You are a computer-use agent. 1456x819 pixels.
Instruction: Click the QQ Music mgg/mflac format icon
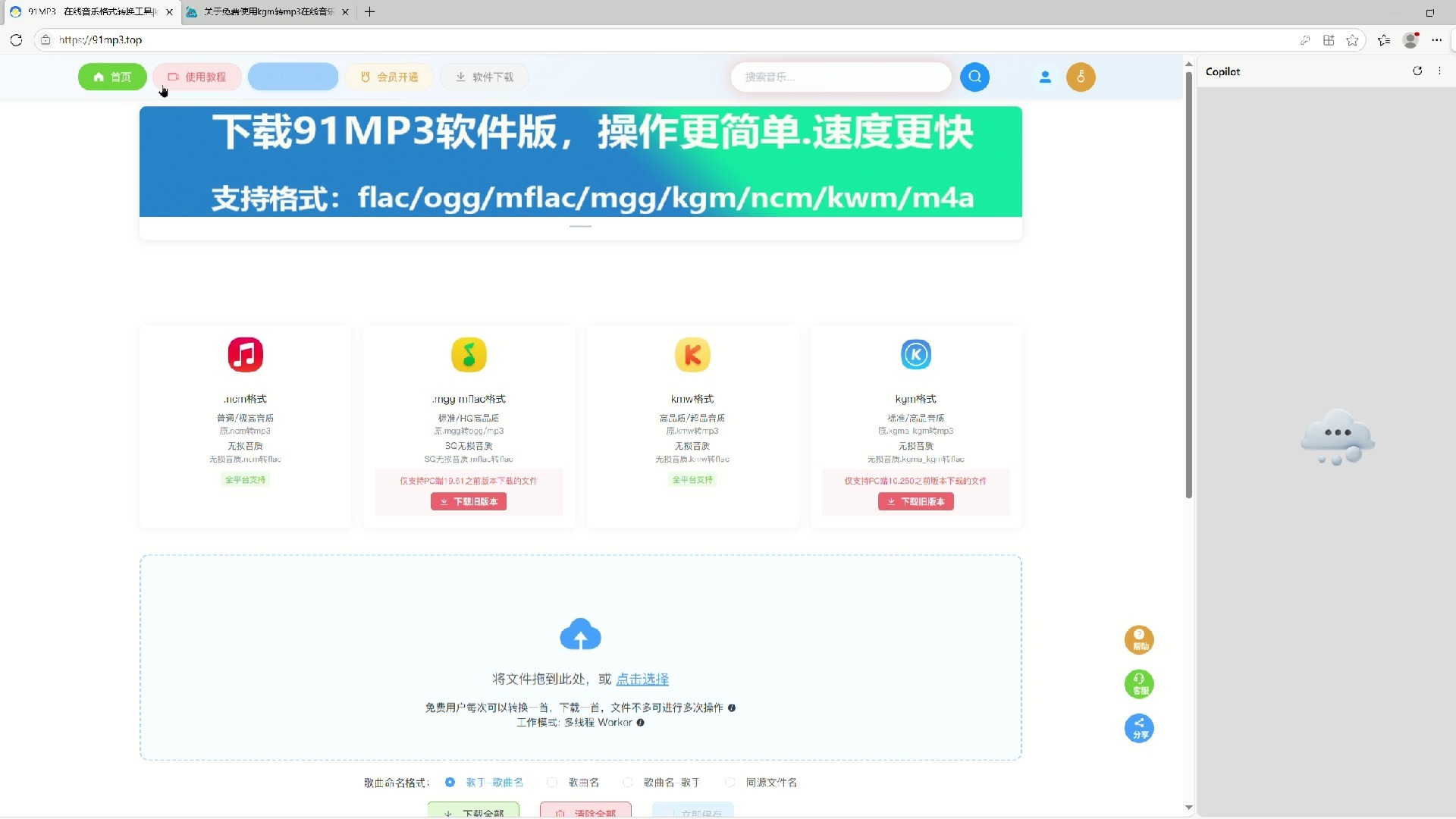tap(468, 354)
